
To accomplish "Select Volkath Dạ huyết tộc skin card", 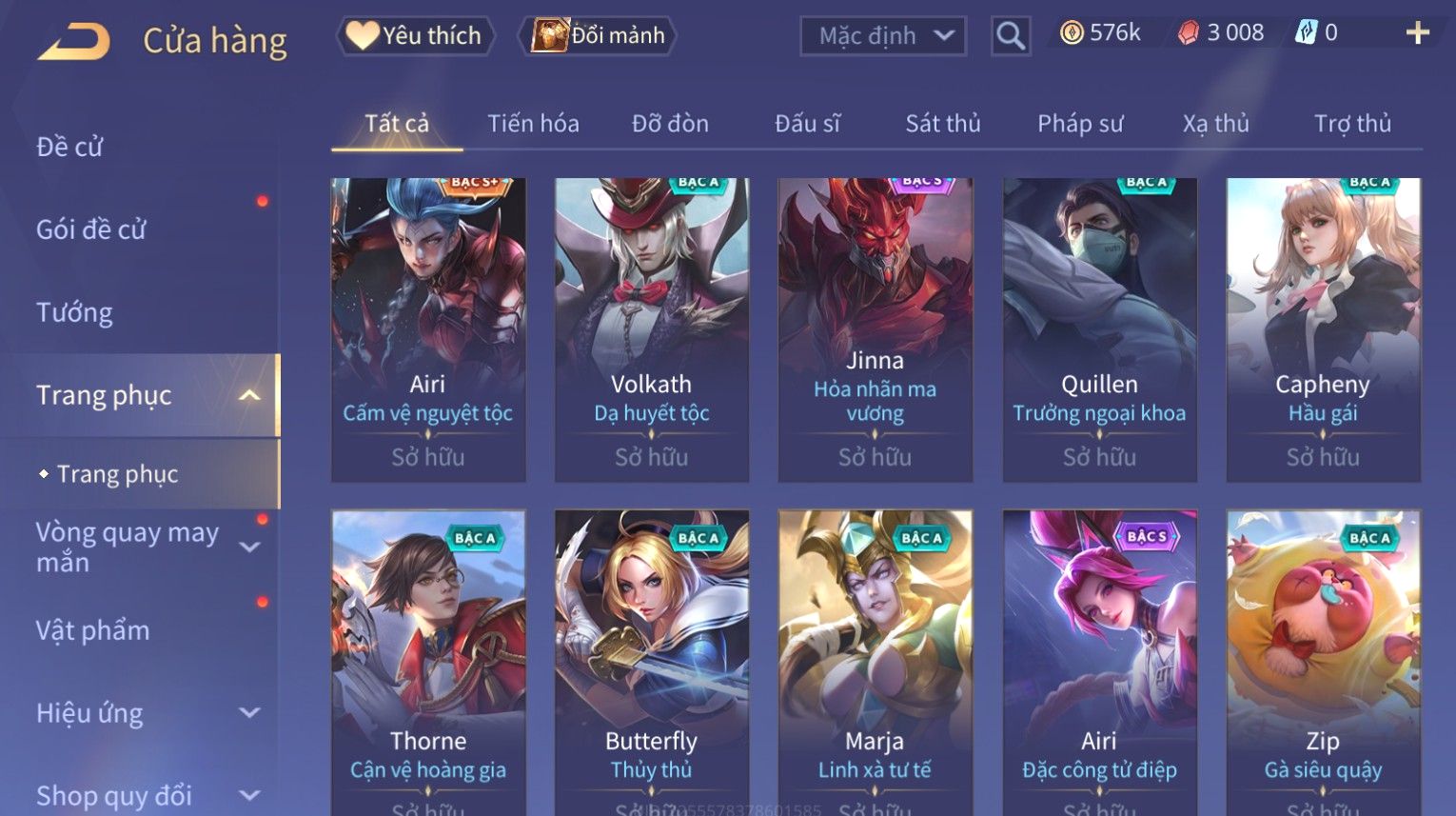I will pos(652,329).
